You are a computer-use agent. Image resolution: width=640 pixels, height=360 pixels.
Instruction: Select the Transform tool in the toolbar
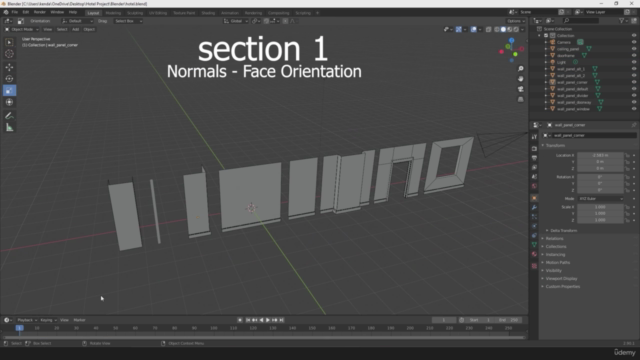click(x=9, y=102)
